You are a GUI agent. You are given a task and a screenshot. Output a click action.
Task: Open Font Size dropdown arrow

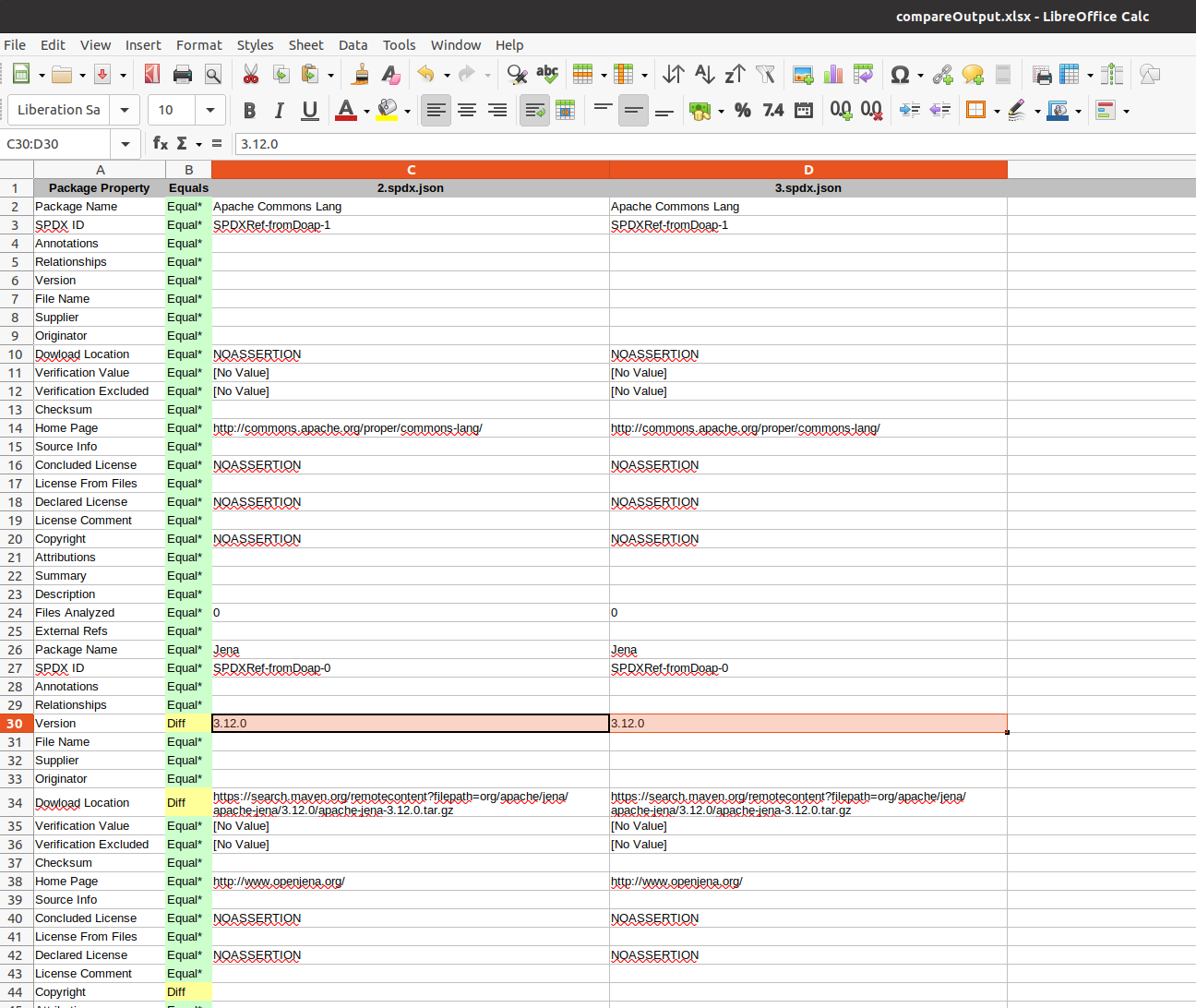(210, 110)
